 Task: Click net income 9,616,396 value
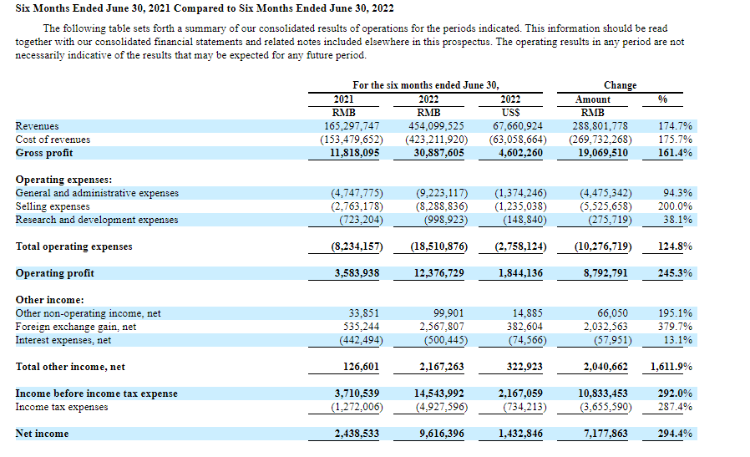(x=441, y=434)
